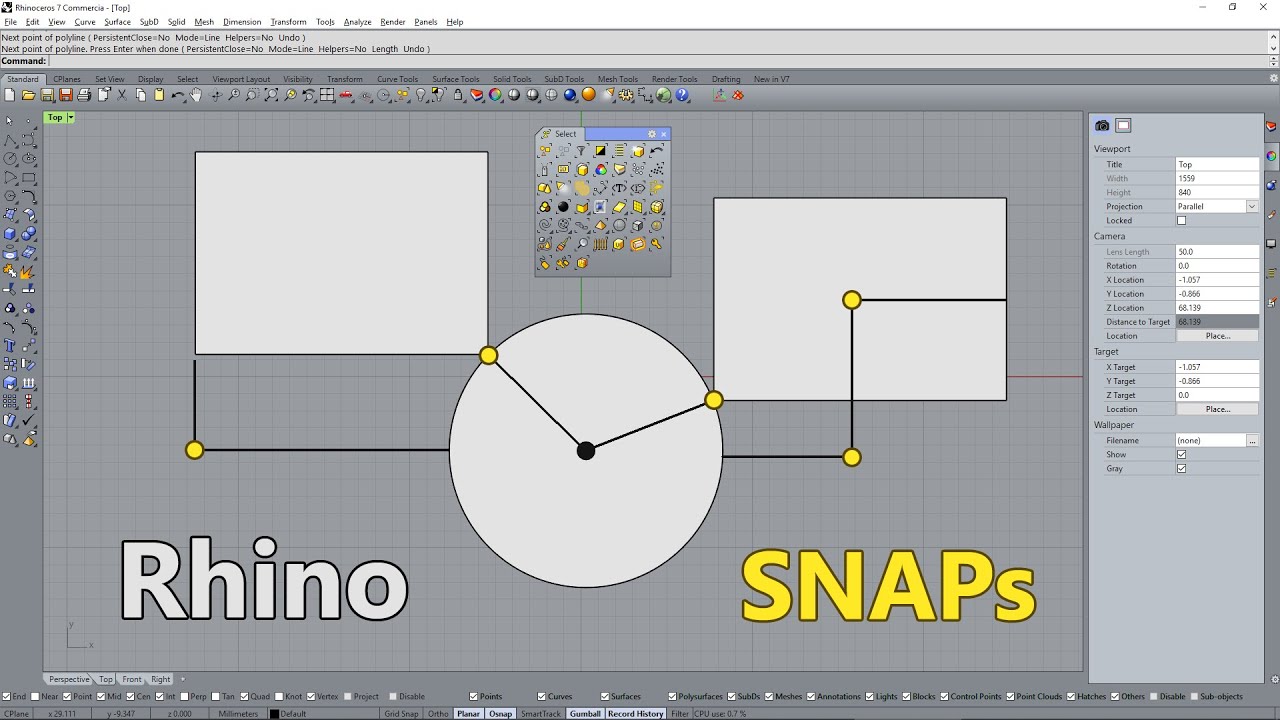Toggle the End osnap checkbox
Image resolution: width=1280 pixels, height=720 pixels.
(x=7, y=697)
